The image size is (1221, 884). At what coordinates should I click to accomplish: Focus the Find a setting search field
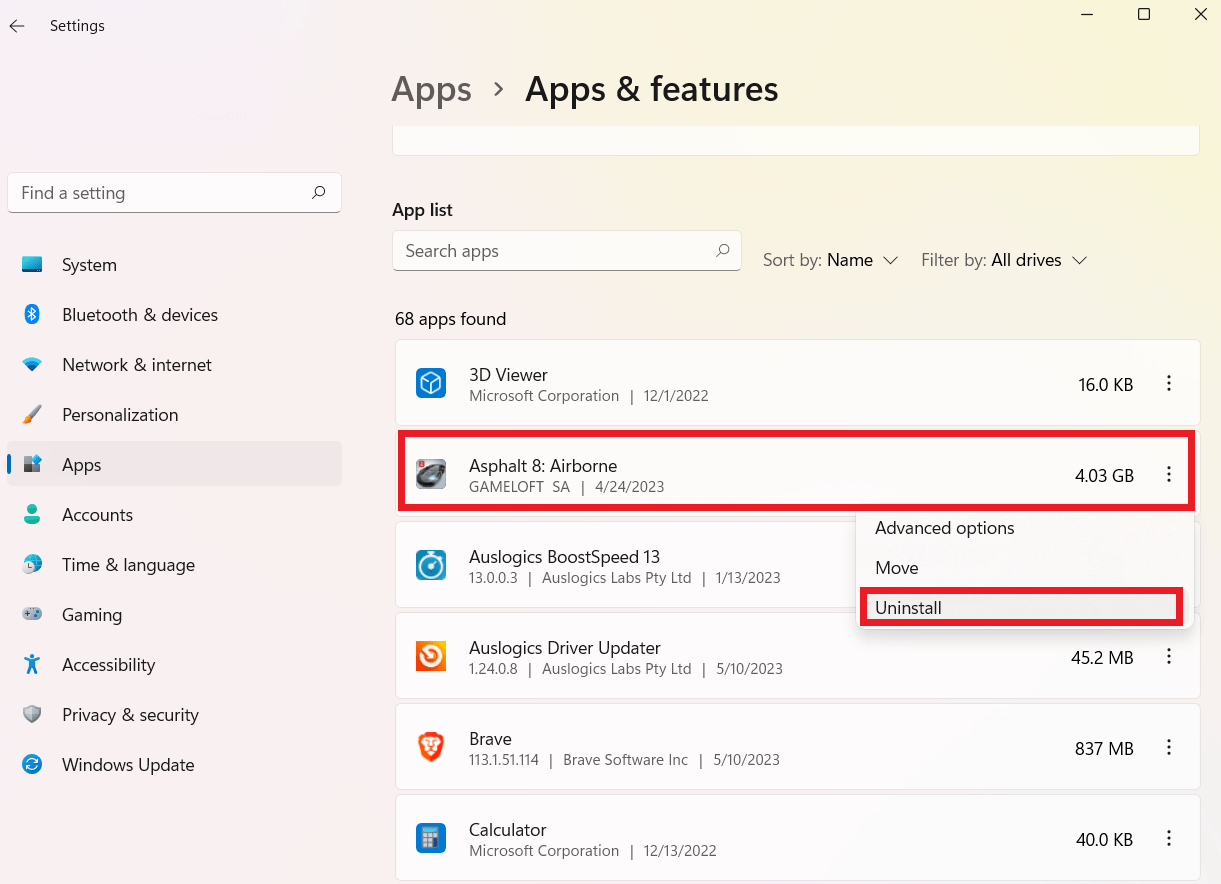click(174, 193)
